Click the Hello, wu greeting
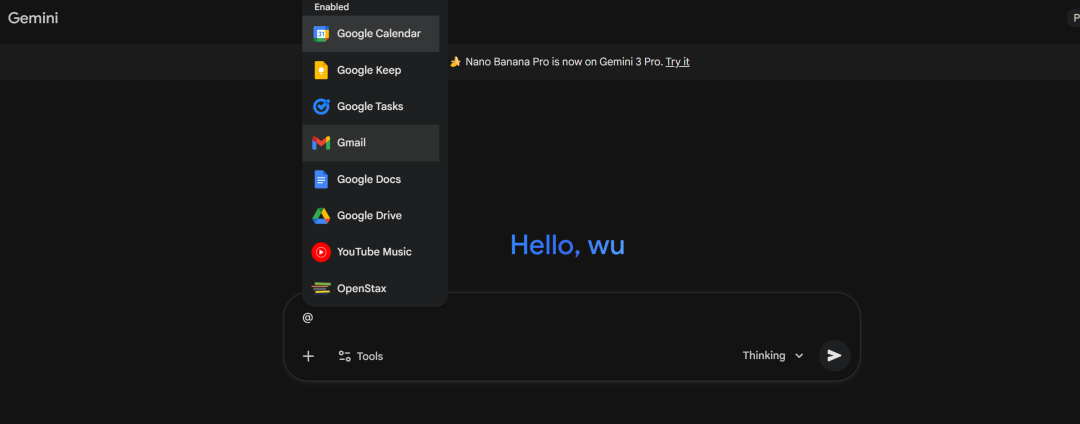 pyautogui.click(x=568, y=245)
